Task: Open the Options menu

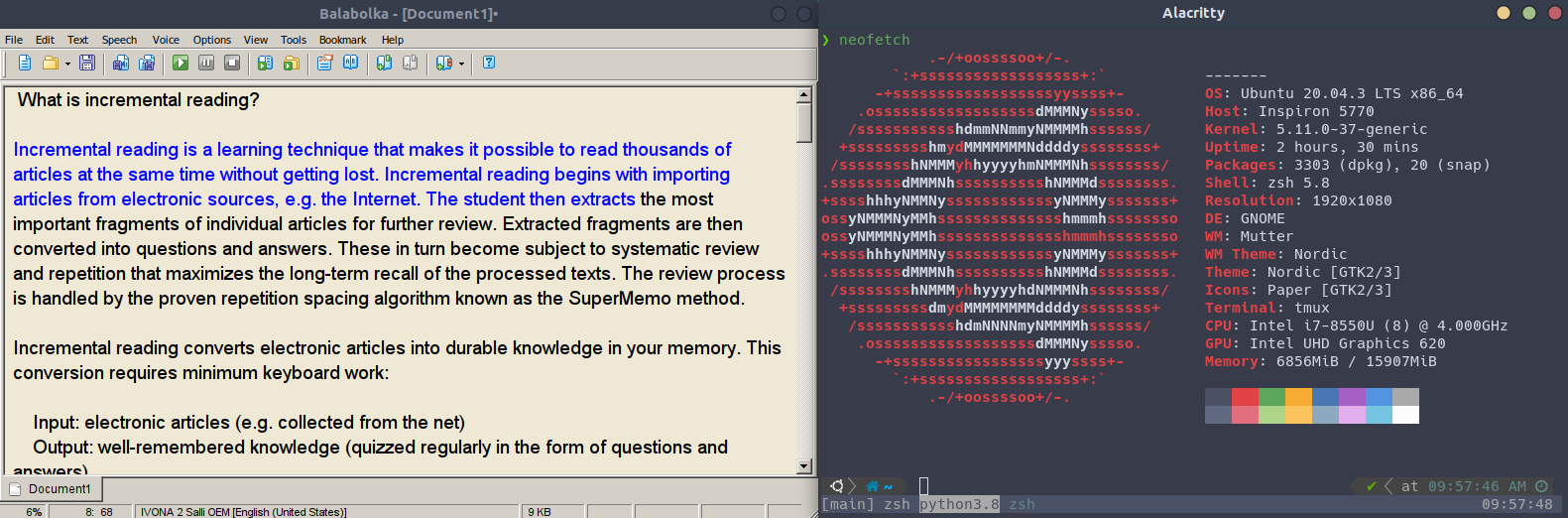Action: 212,40
